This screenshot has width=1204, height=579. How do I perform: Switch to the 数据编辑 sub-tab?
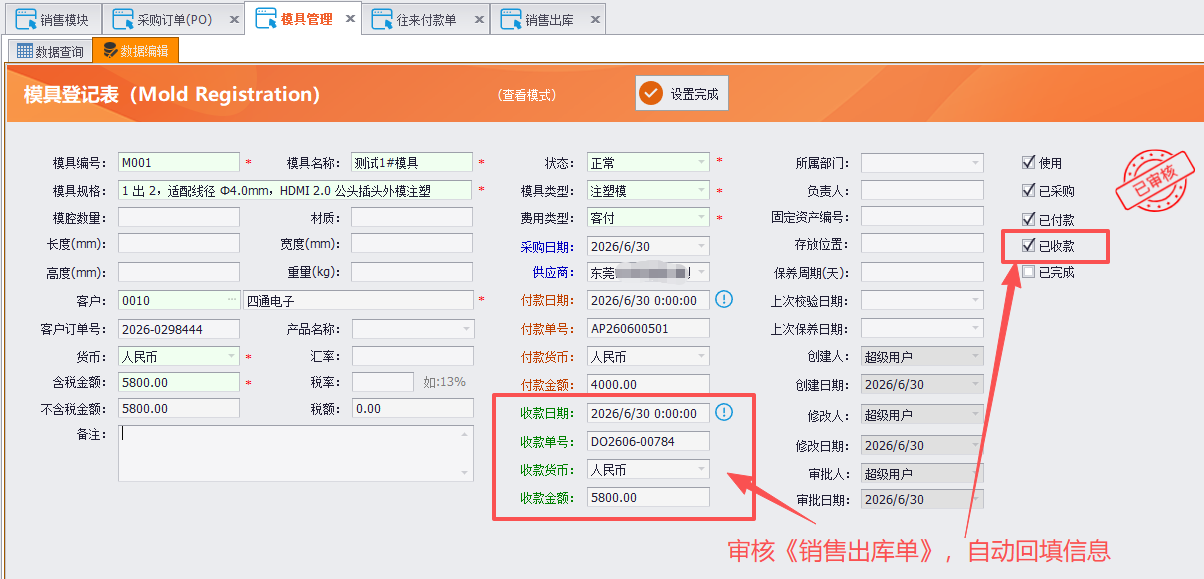136,51
